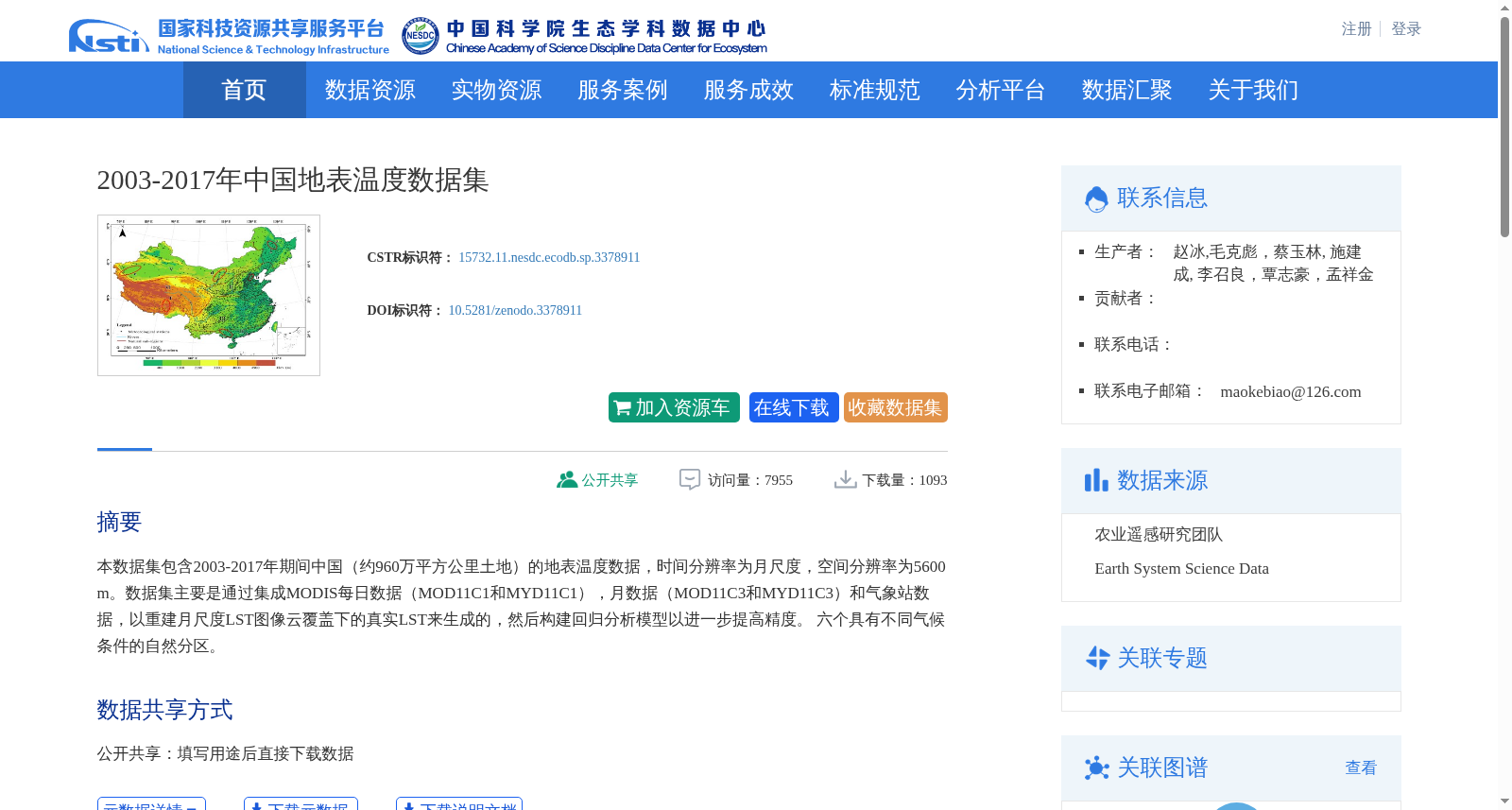
Task: Click the 收藏数据集 favorite dataset button
Action: 896,407
